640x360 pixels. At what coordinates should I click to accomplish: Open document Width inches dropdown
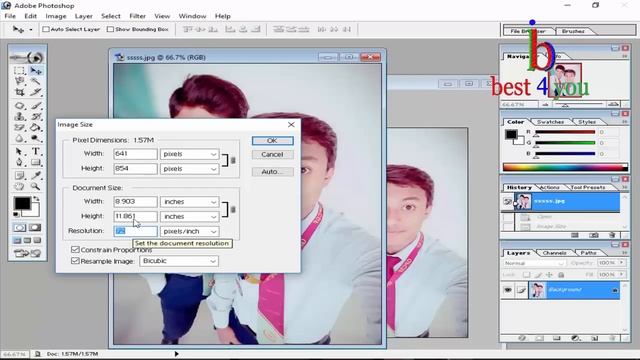[190, 202]
